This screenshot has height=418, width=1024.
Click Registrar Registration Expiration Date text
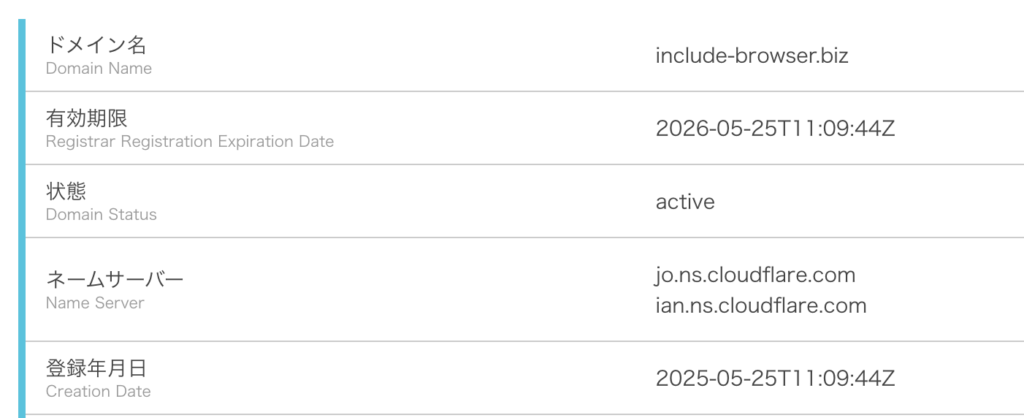pyautogui.click(x=189, y=142)
